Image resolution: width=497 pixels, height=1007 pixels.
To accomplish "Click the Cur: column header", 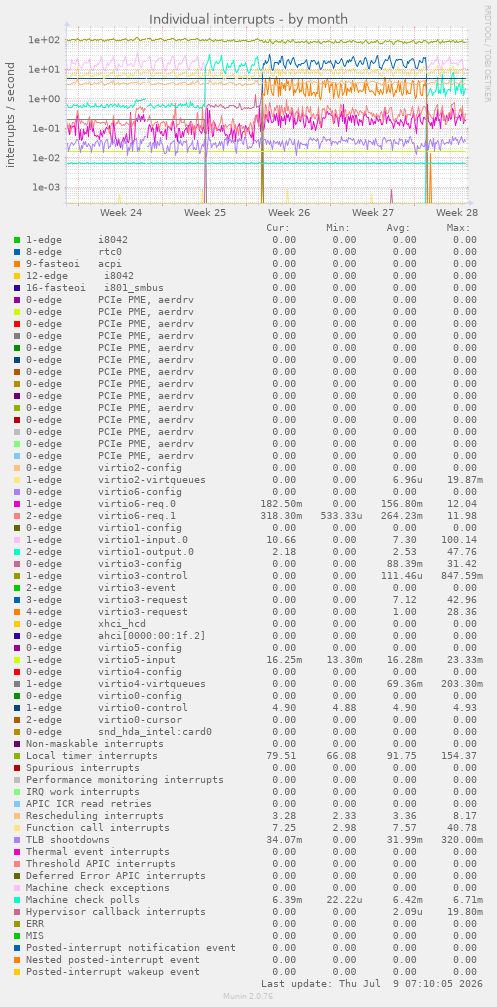I will 278,228.
